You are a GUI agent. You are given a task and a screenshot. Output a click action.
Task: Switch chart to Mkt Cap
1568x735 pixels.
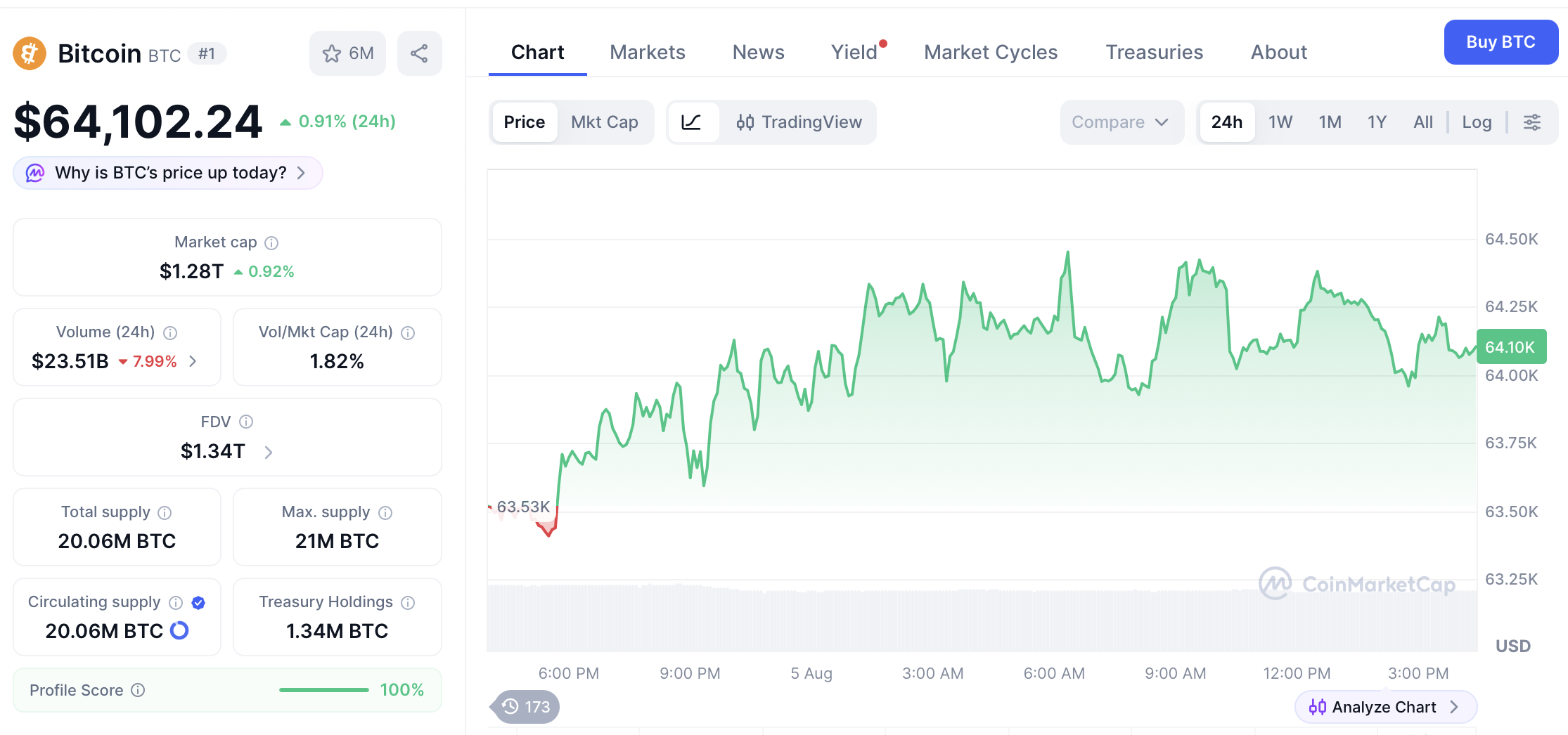pos(605,122)
